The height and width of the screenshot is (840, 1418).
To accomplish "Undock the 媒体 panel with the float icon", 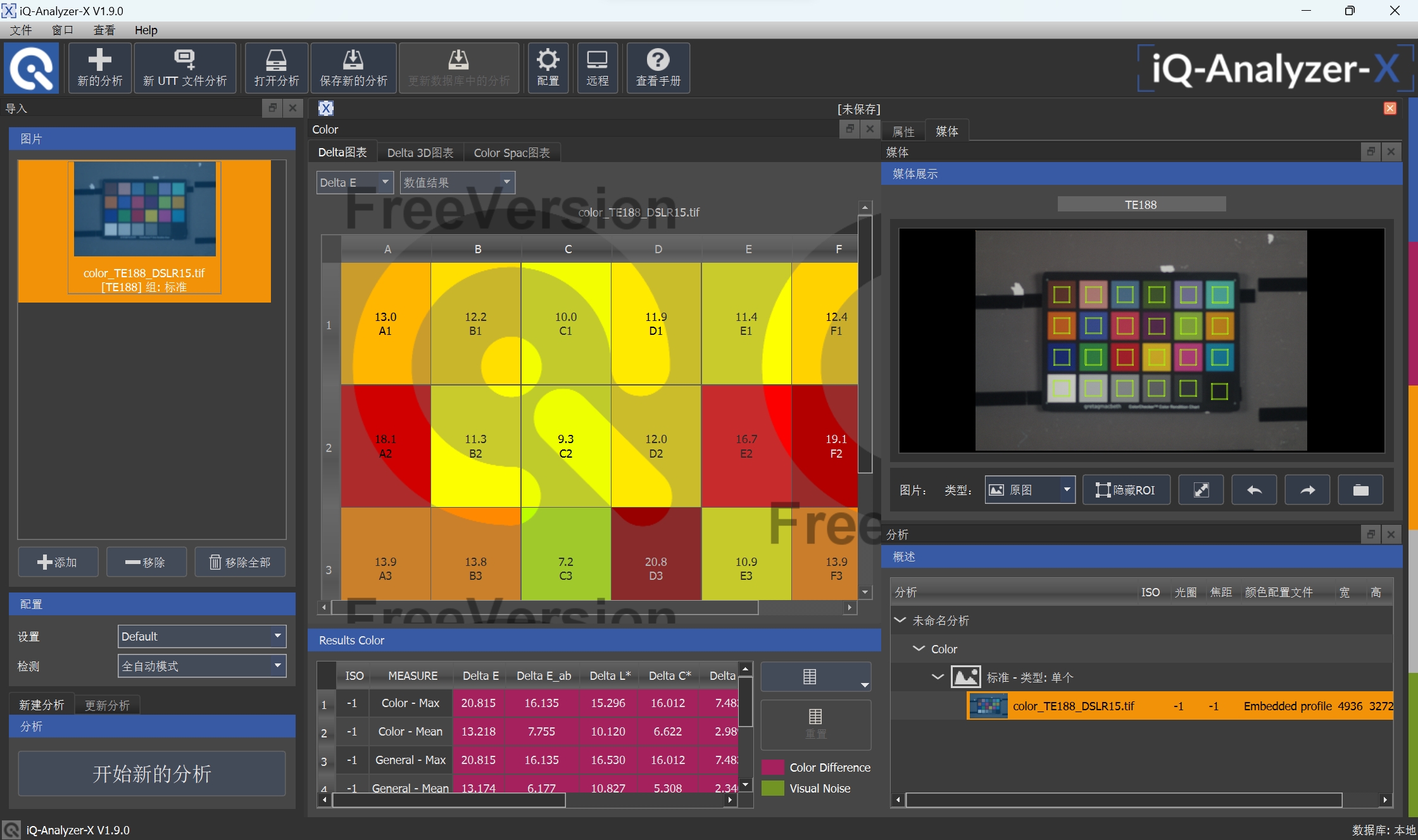I will click(1371, 151).
